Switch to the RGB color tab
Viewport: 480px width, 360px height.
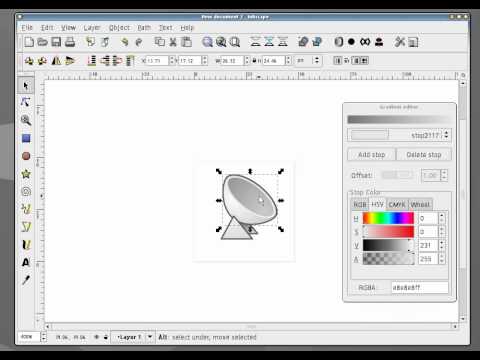[x=360, y=204]
